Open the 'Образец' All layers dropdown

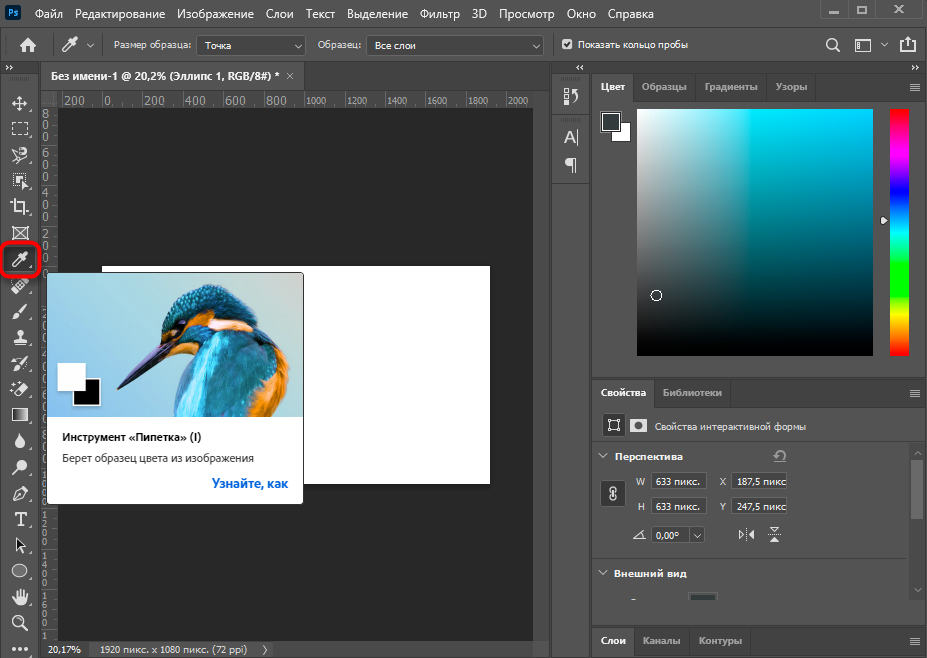coord(455,45)
